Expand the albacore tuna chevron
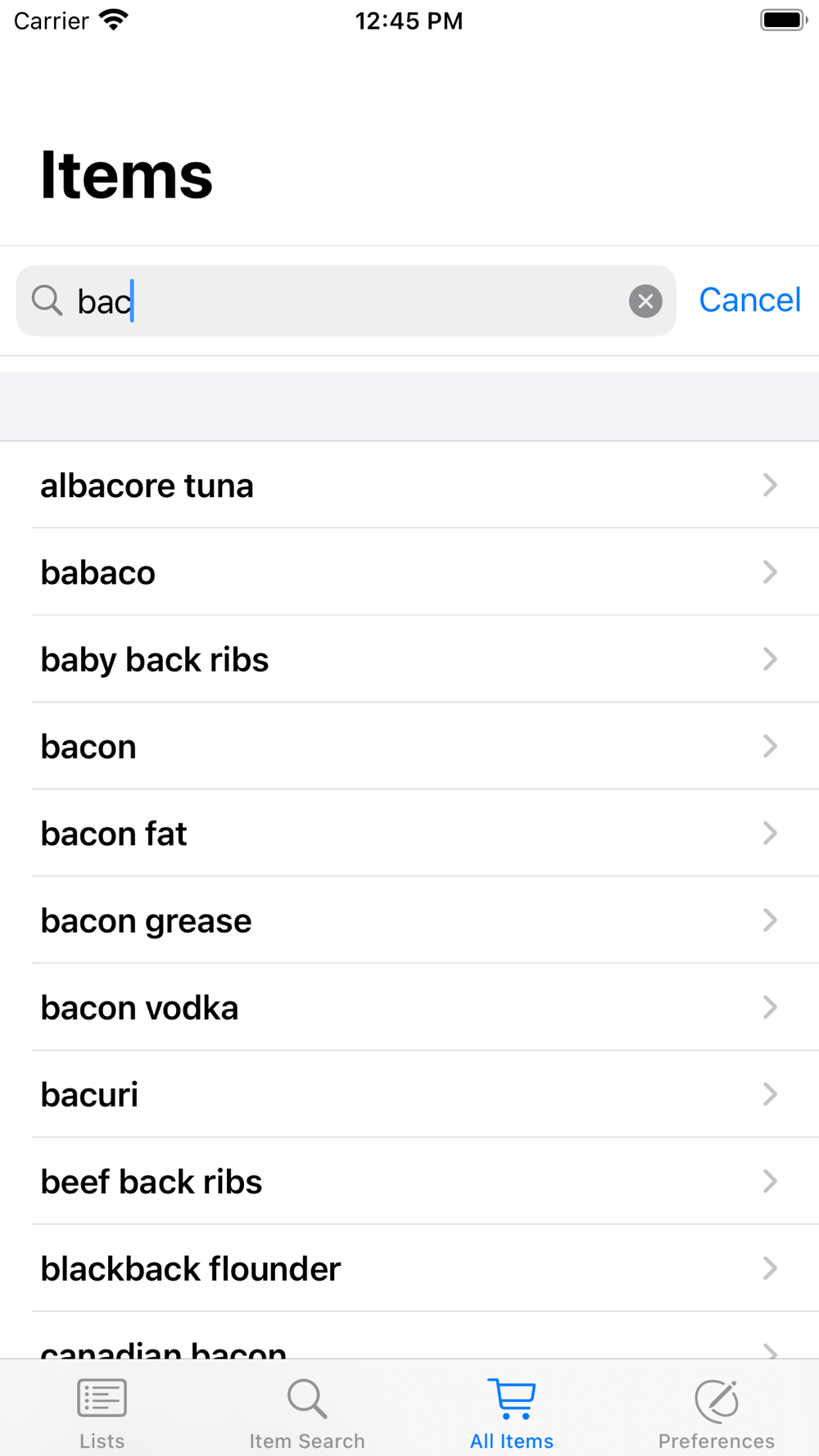The height and width of the screenshot is (1456, 819). (770, 485)
